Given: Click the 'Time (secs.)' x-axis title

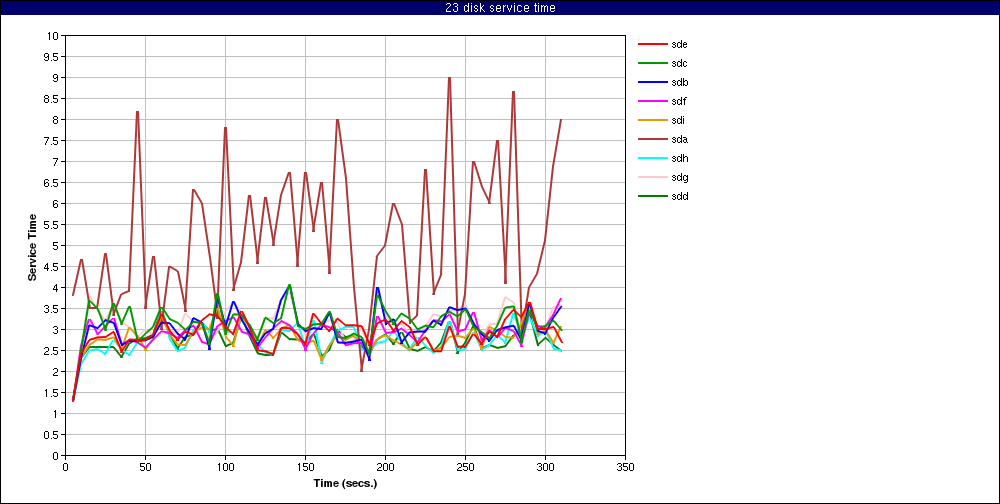Looking at the screenshot, I should click(345, 483).
